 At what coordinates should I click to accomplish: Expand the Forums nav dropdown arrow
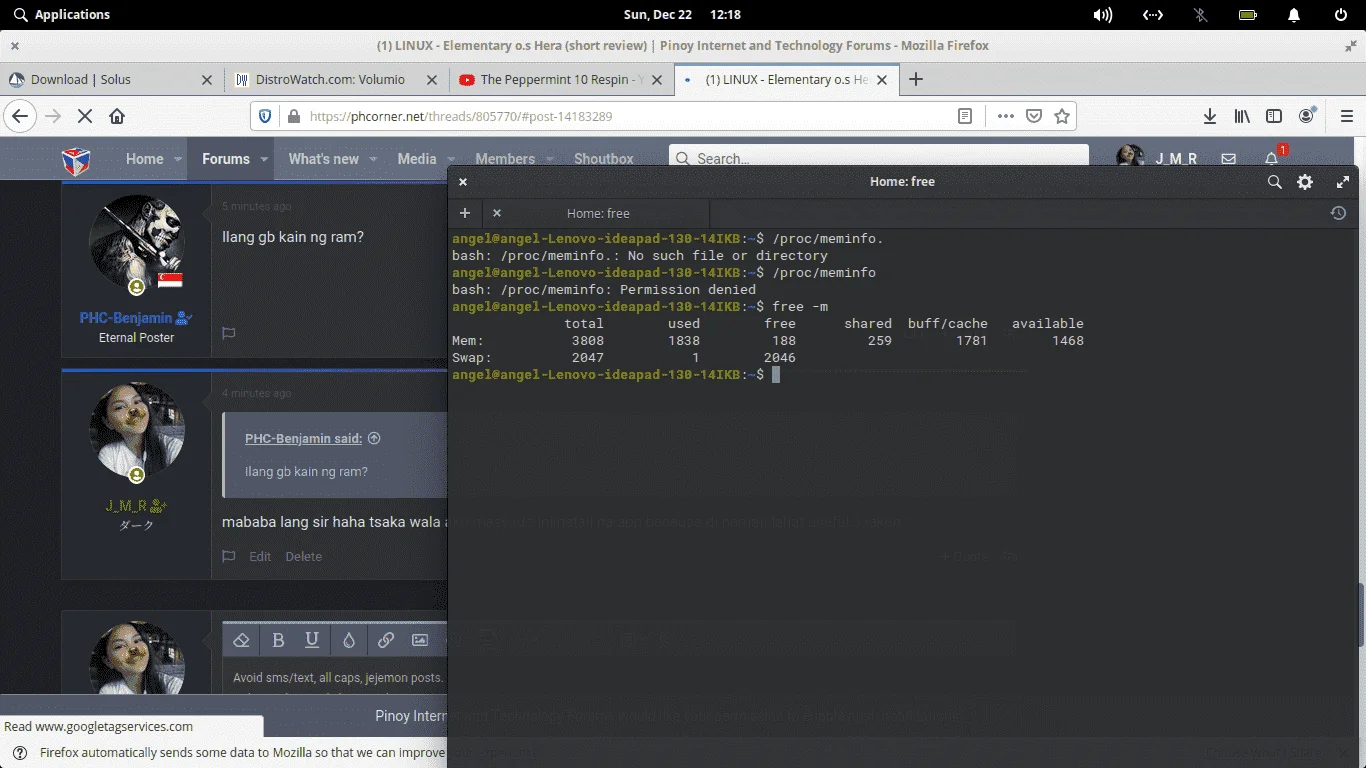click(x=264, y=159)
